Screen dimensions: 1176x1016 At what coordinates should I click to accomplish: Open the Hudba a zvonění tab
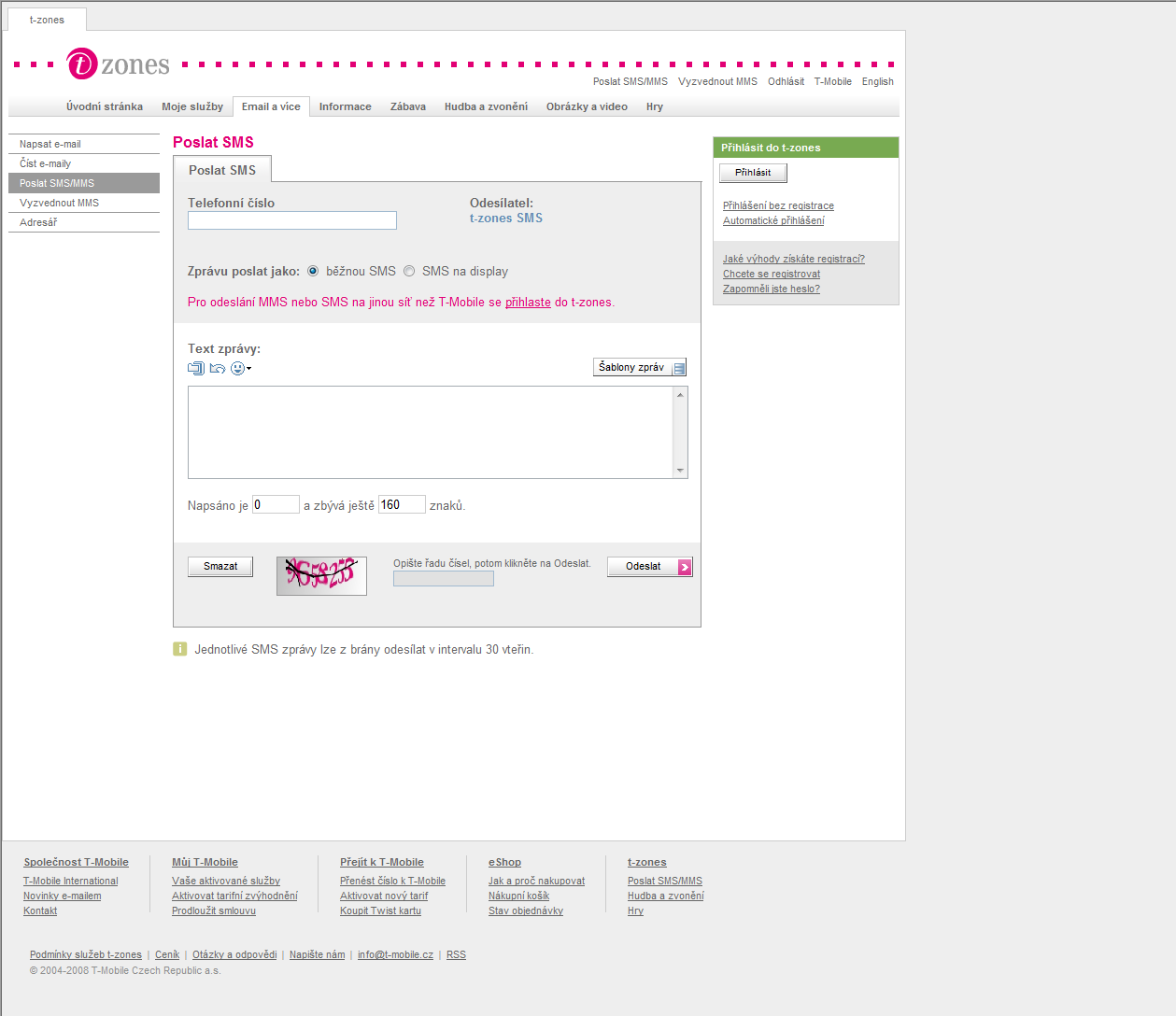tap(486, 106)
